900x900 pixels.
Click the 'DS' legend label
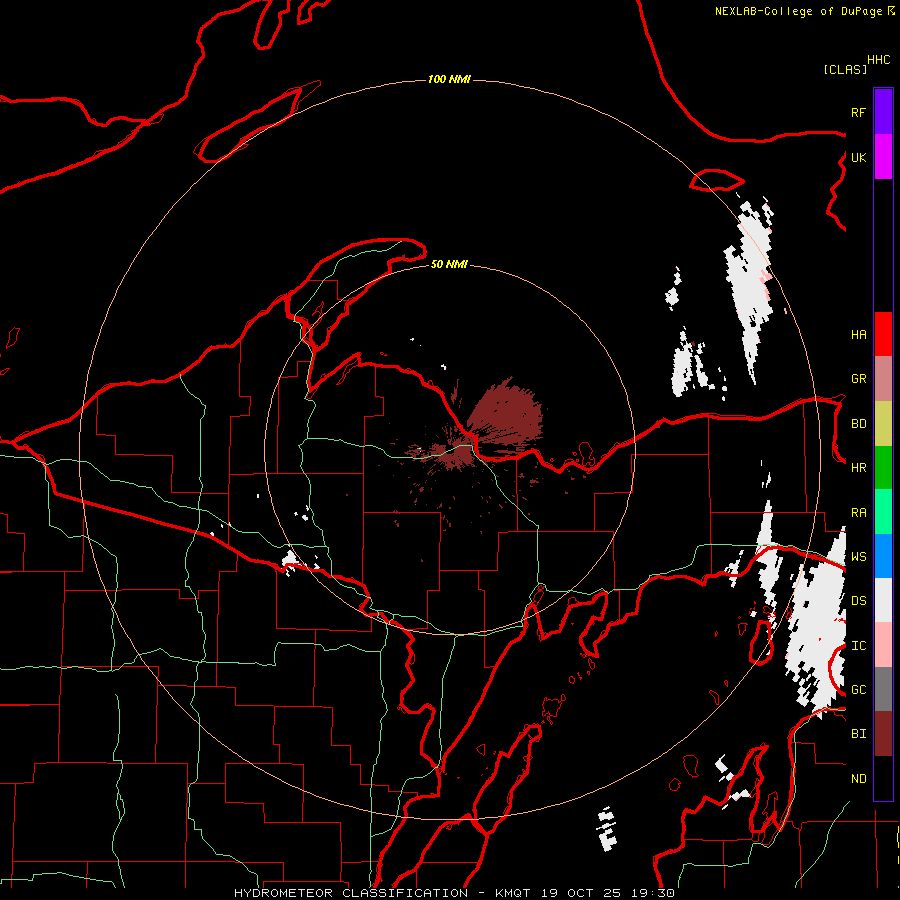tap(858, 601)
